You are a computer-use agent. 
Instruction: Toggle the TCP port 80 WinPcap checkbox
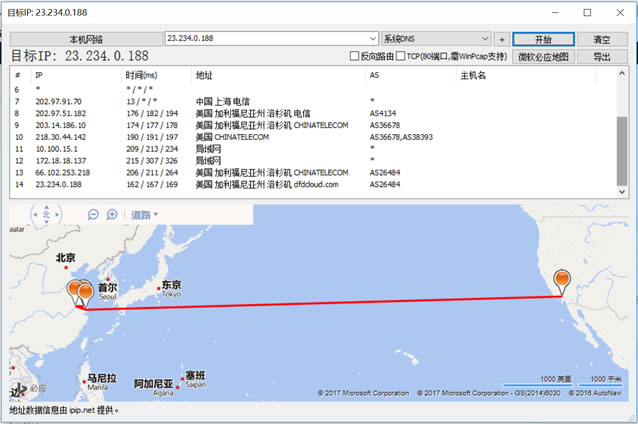click(399, 57)
